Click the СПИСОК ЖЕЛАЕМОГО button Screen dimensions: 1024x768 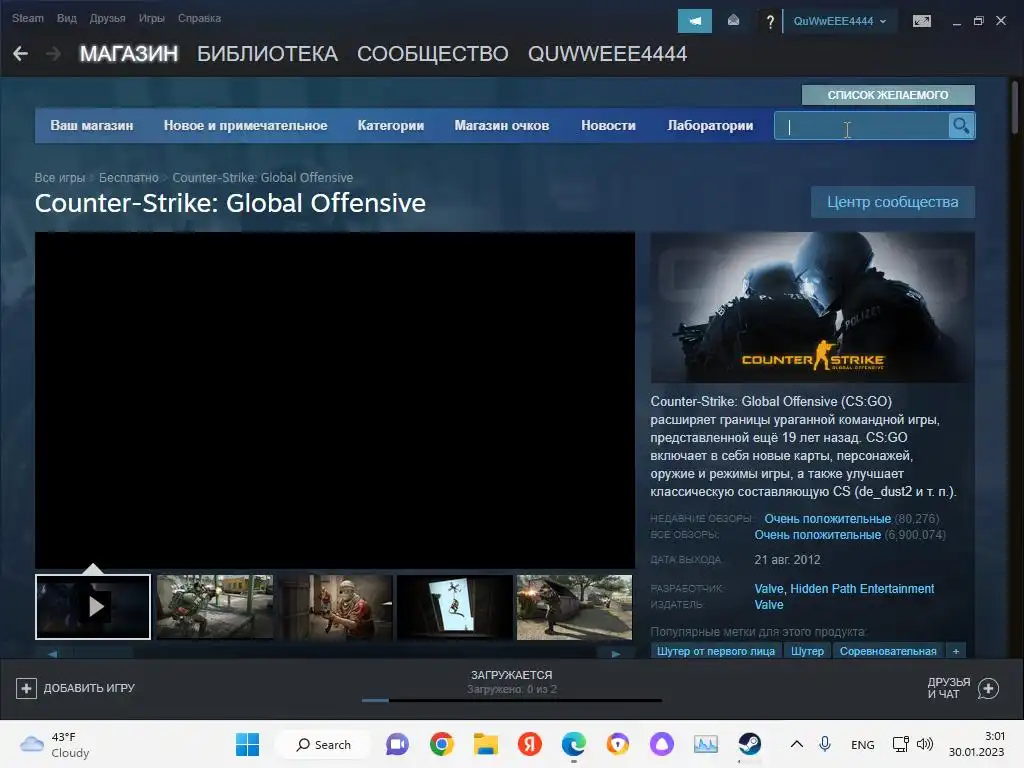(x=888, y=95)
